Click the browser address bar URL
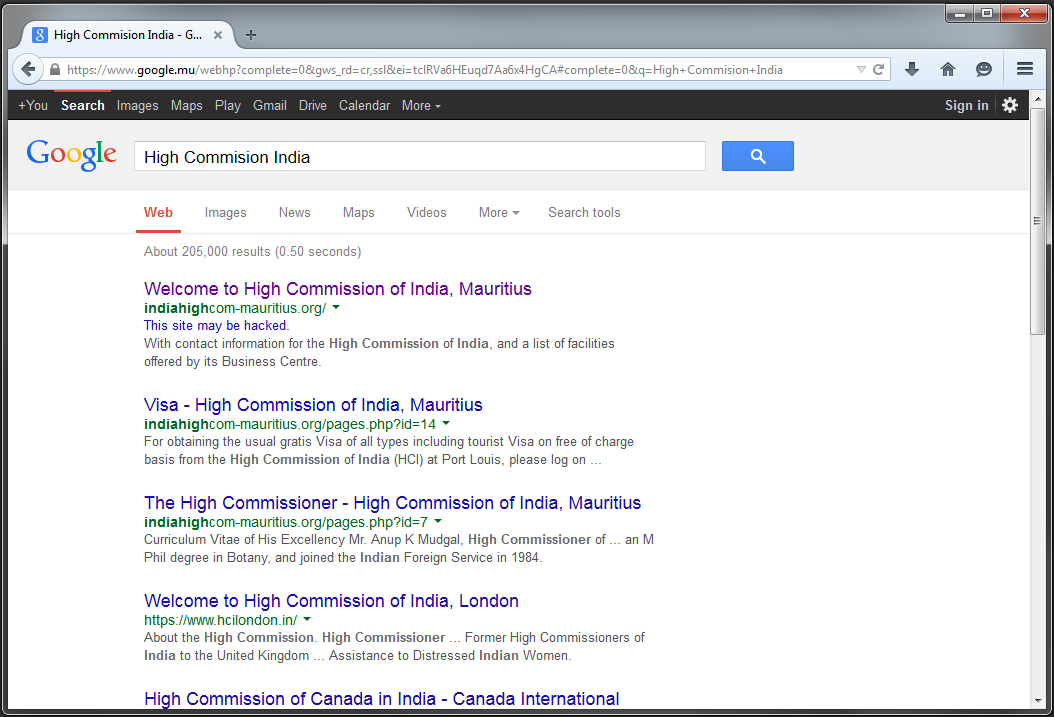The width and height of the screenshot is (1054, 717). tap(425, 69)
